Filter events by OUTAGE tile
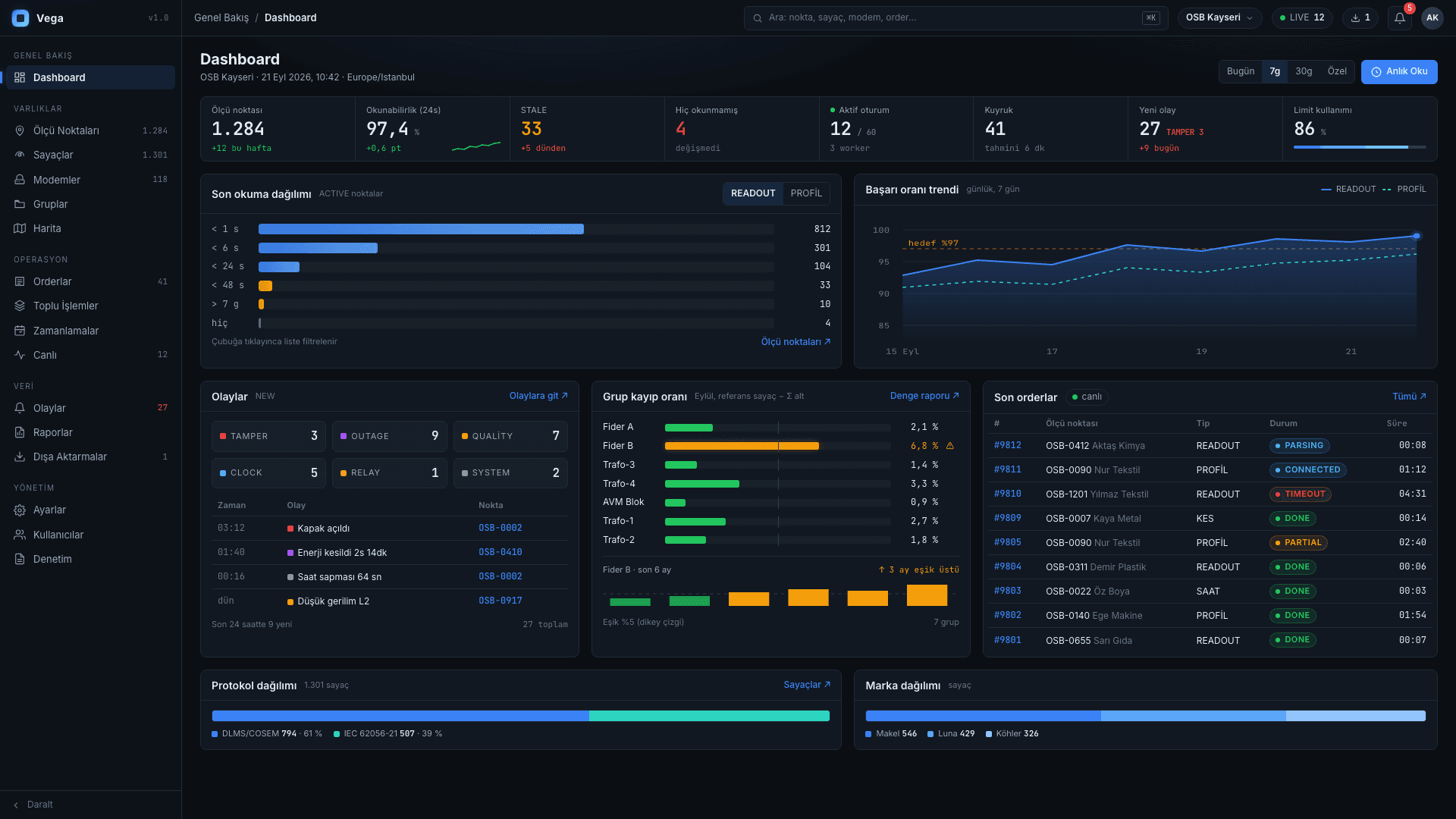The width and height of the screenshot is (1456, 819). click(x=389, y=436)
